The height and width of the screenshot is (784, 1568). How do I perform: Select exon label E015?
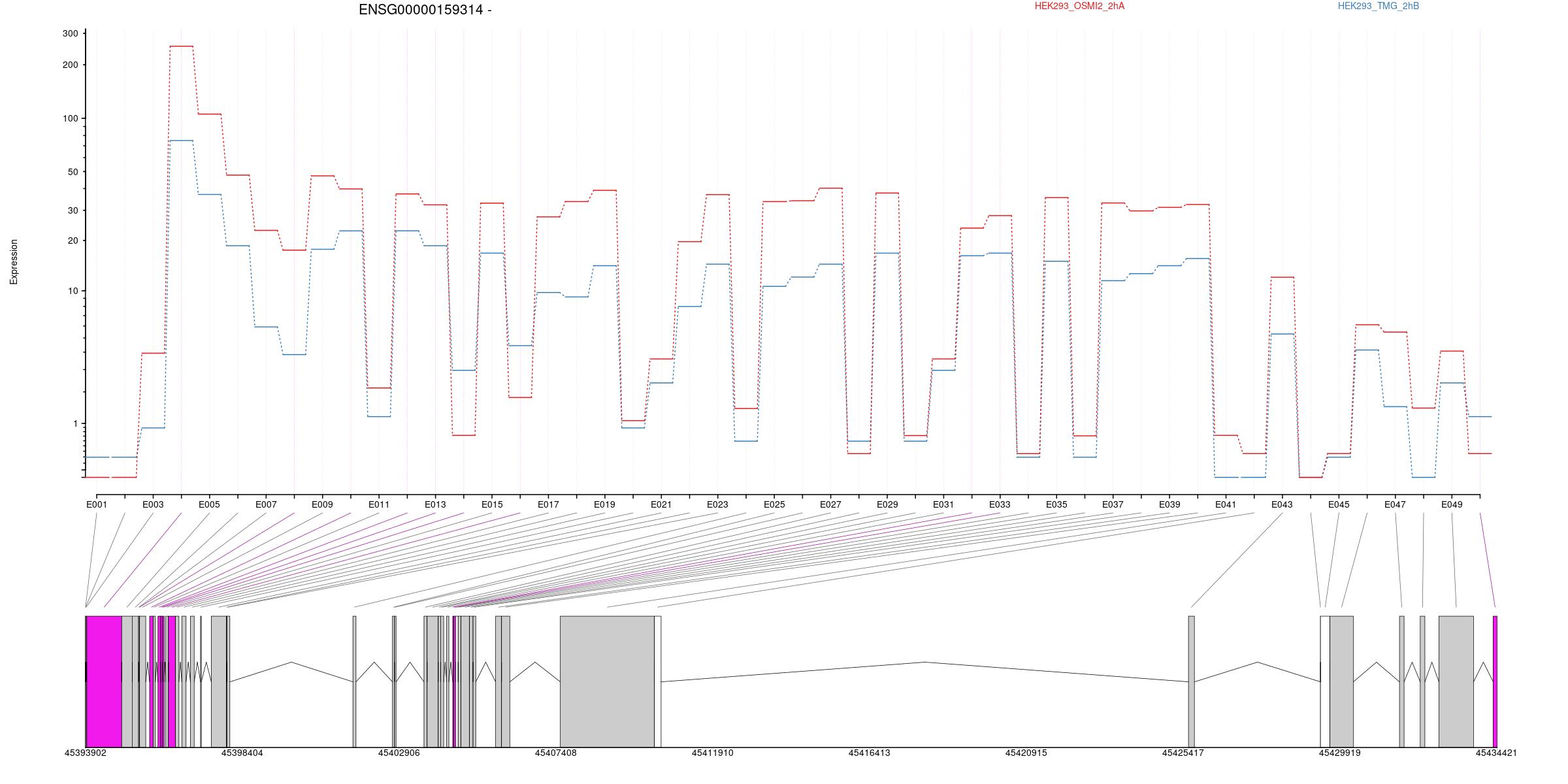click(492, 504)
